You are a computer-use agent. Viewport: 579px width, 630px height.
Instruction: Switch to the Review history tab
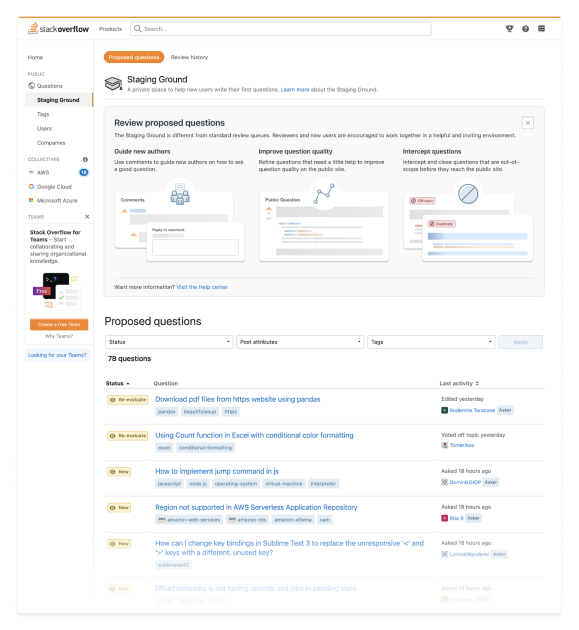tap(189, 57)
